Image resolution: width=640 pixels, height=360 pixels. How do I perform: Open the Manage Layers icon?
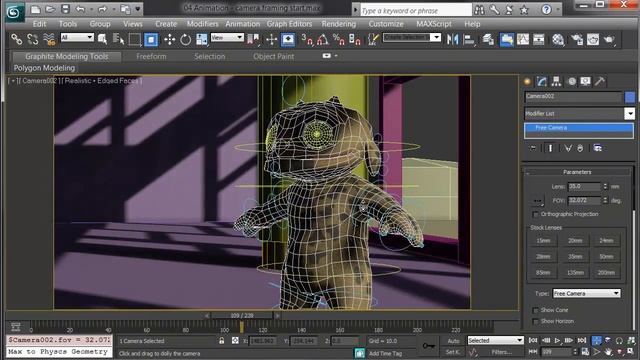[488, 40]
